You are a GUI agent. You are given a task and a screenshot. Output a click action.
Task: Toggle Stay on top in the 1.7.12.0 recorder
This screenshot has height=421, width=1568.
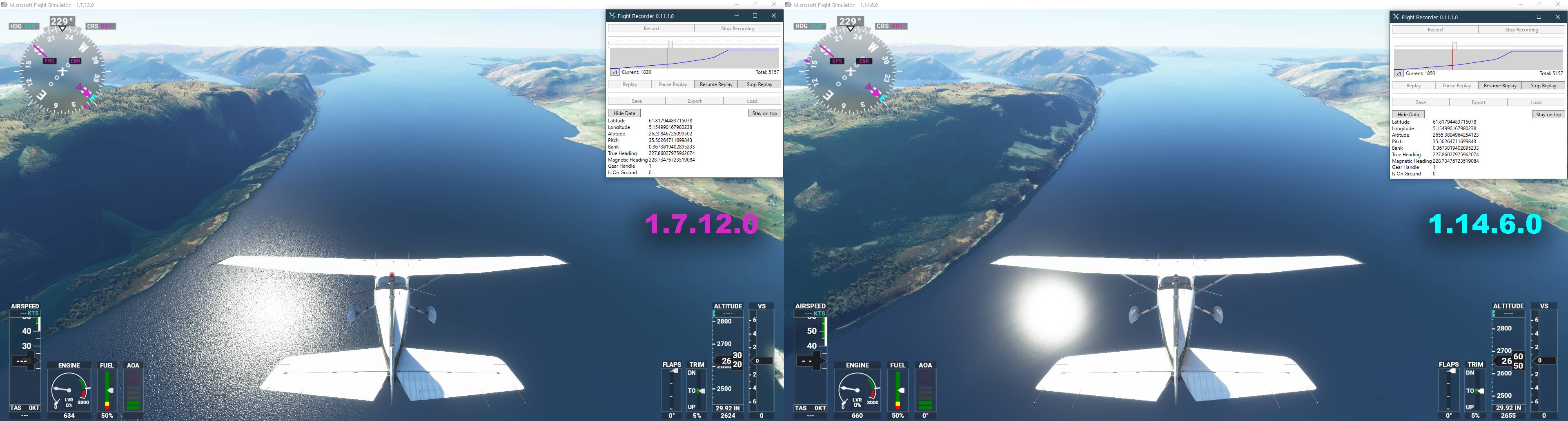click(764, 113)
